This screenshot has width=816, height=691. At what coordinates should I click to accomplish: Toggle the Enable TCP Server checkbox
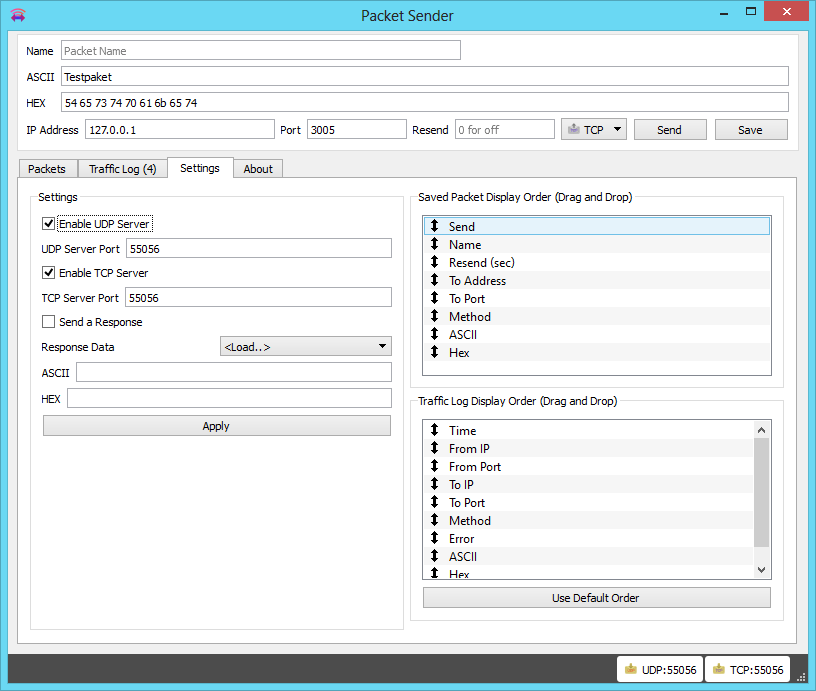point(48,273)
